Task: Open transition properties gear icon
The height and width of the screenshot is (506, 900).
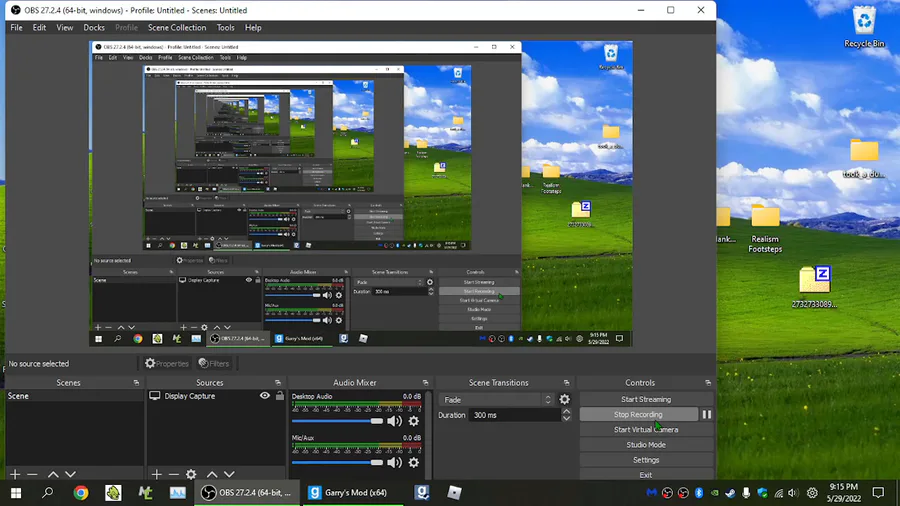Action: pyautogui.click(x=565, y=400)
